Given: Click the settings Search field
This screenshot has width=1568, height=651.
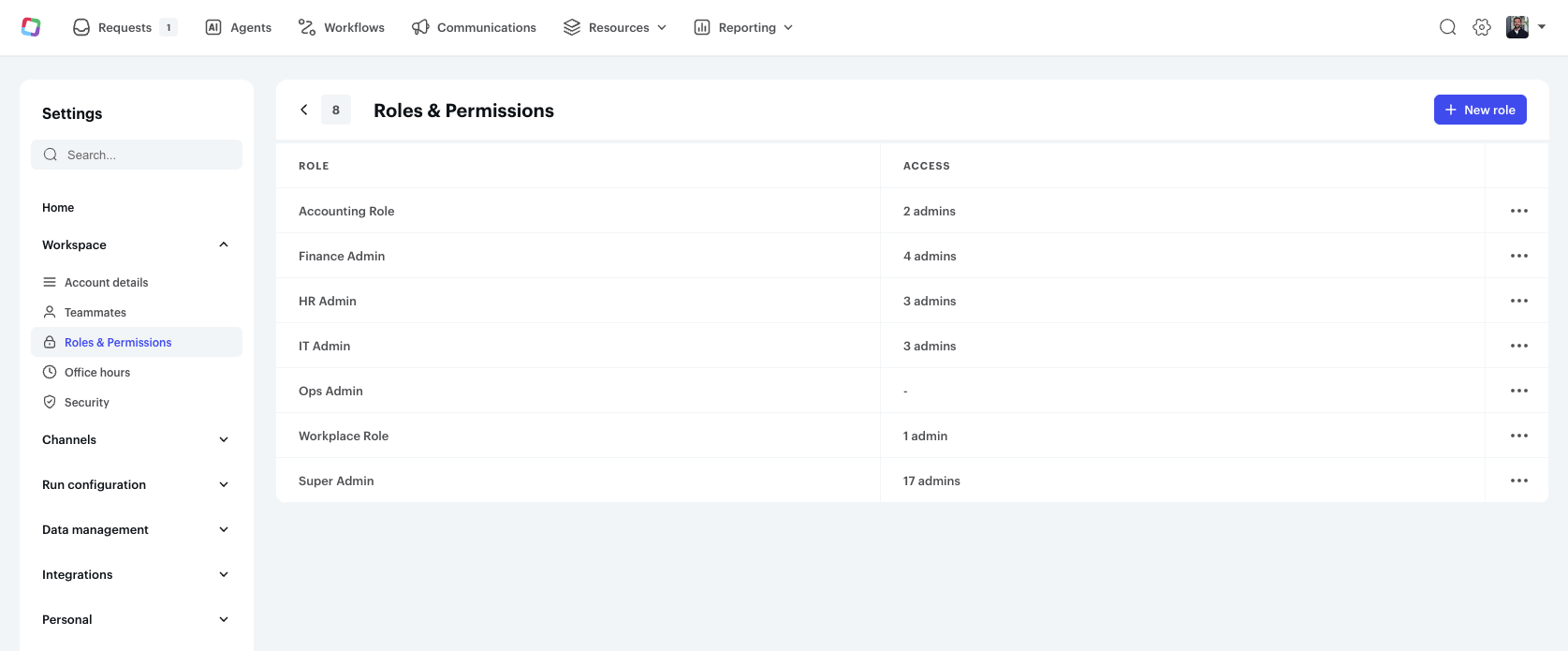Looking at the screenshot, I should (x=137, y=155).
